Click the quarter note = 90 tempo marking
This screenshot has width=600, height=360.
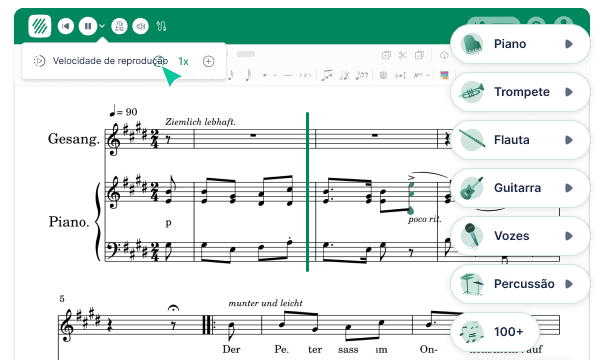[123, 111]
